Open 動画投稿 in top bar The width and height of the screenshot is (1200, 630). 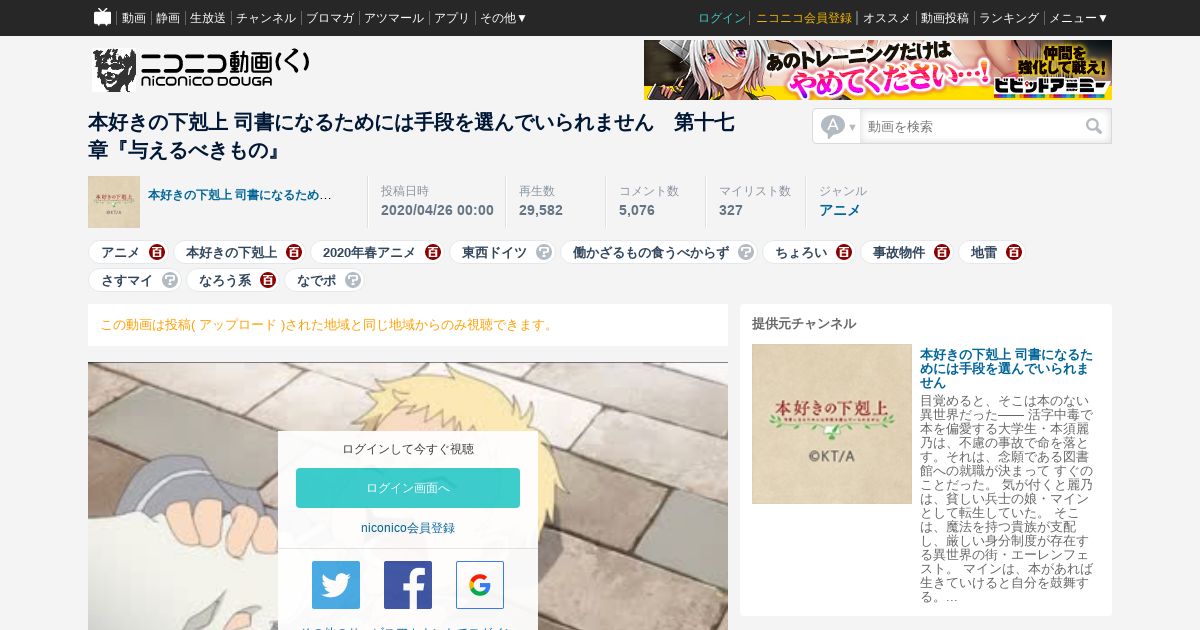coord(945,18)
